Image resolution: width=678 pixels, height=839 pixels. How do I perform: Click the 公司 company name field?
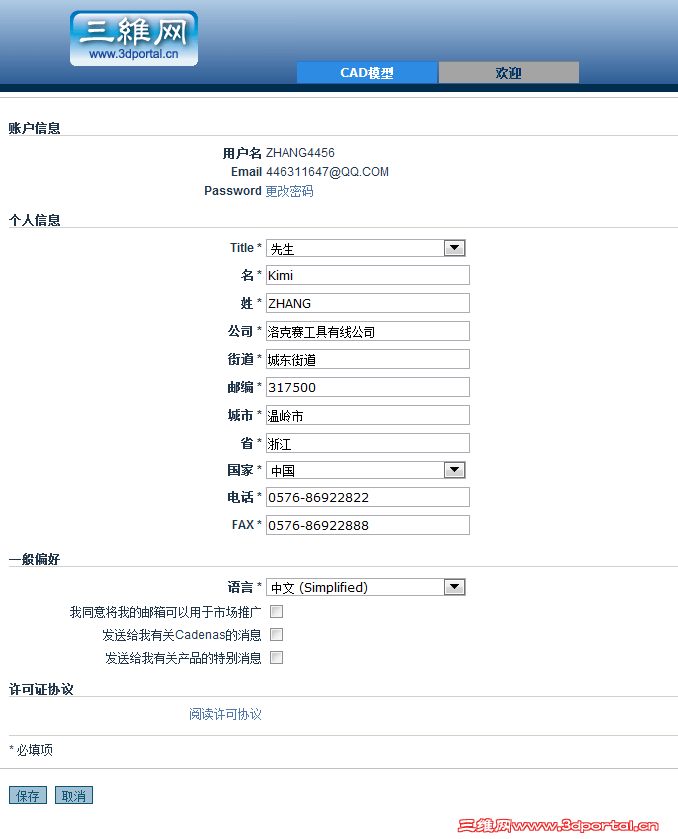click(368, 331)
